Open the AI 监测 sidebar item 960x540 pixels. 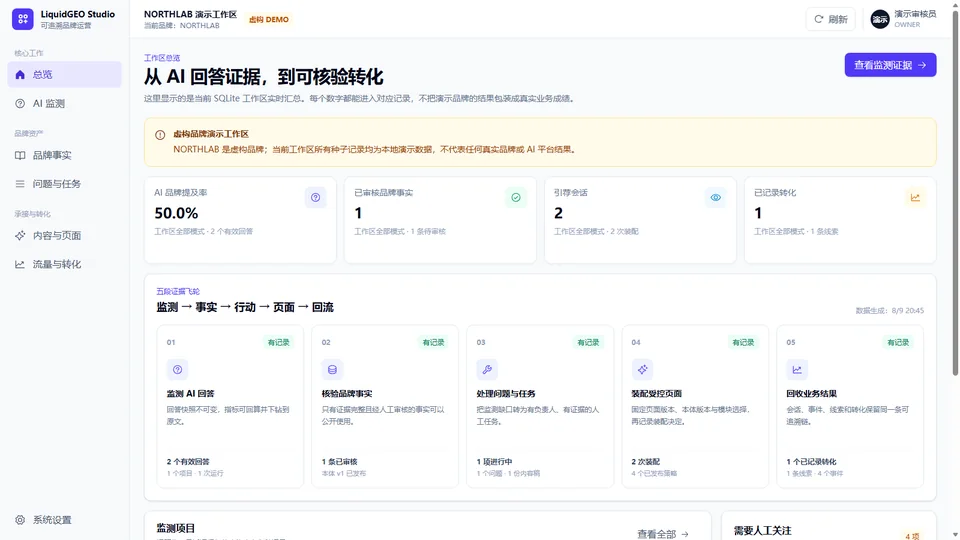tap(64, 103)
